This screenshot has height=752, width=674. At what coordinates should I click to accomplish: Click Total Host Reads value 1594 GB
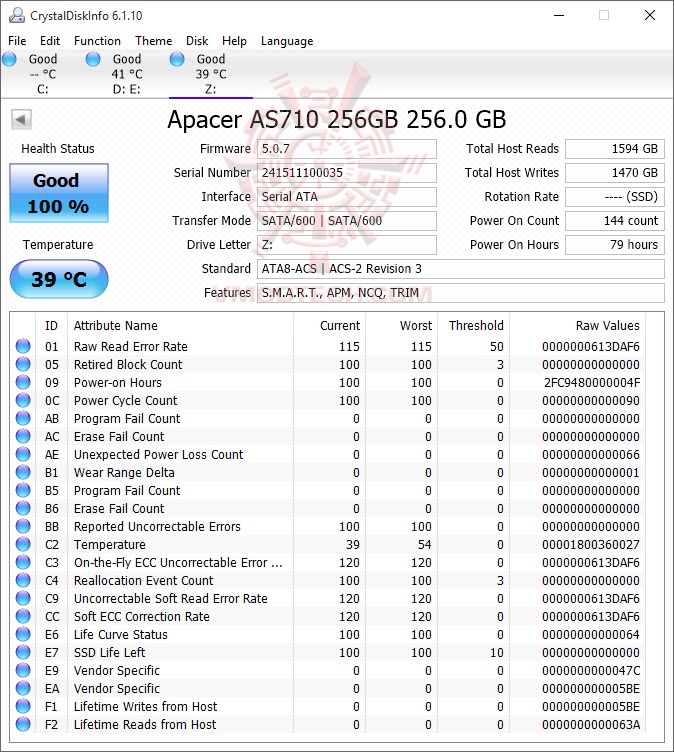pyautogui.click(x=615, y=149)
